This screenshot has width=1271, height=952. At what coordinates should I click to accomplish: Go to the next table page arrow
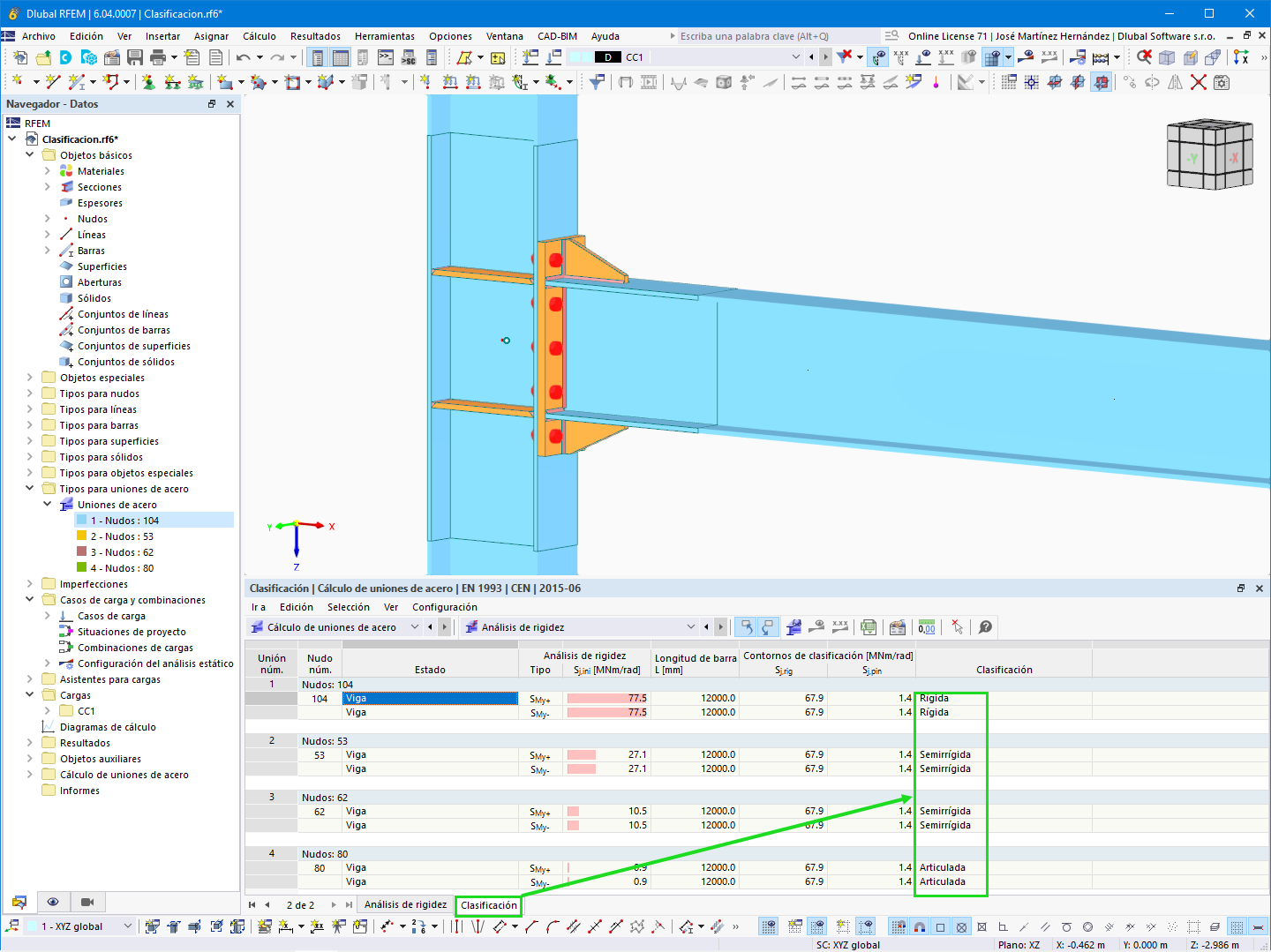click(334, 905)
